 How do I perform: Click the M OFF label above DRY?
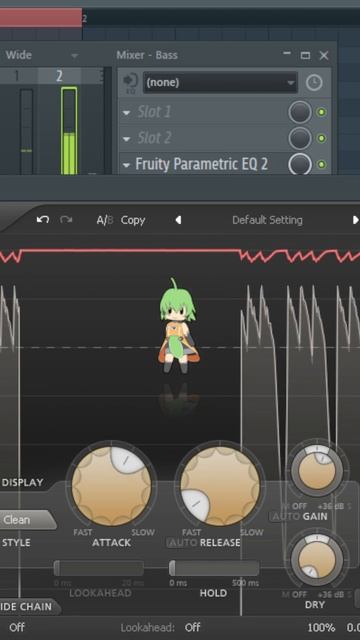[294, 594]
